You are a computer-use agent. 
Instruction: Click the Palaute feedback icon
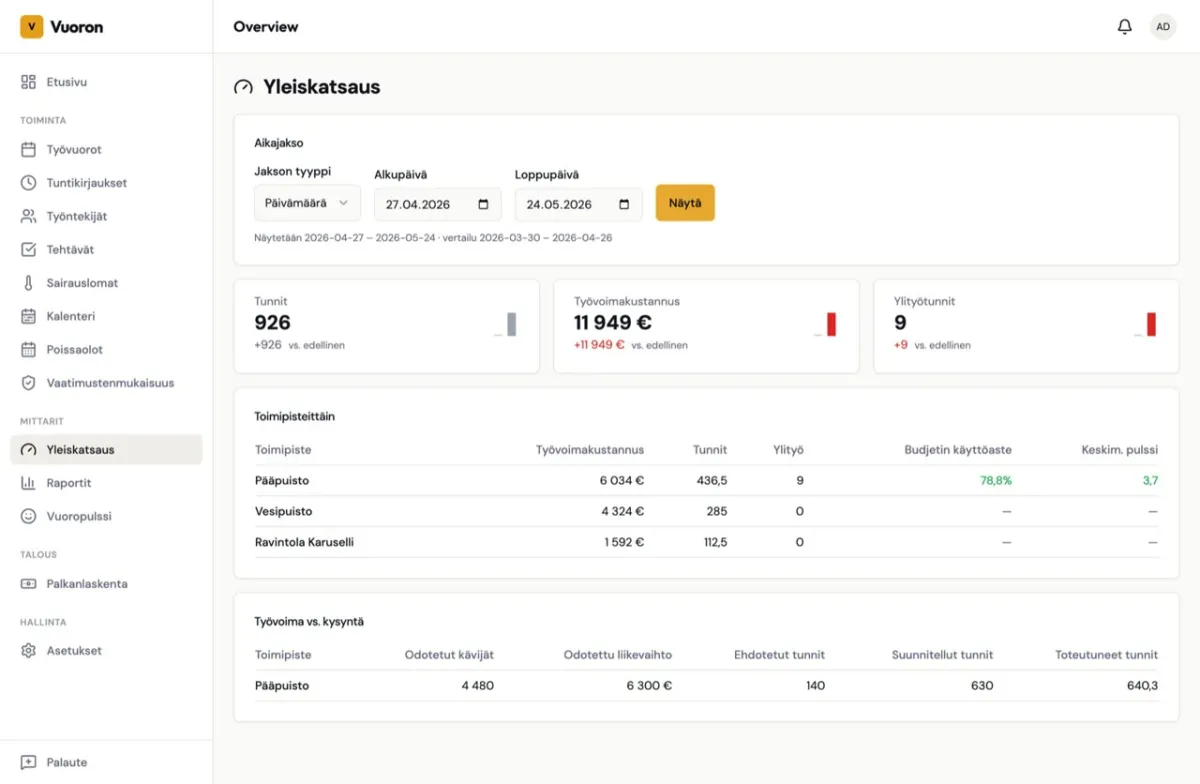point(28,762)
